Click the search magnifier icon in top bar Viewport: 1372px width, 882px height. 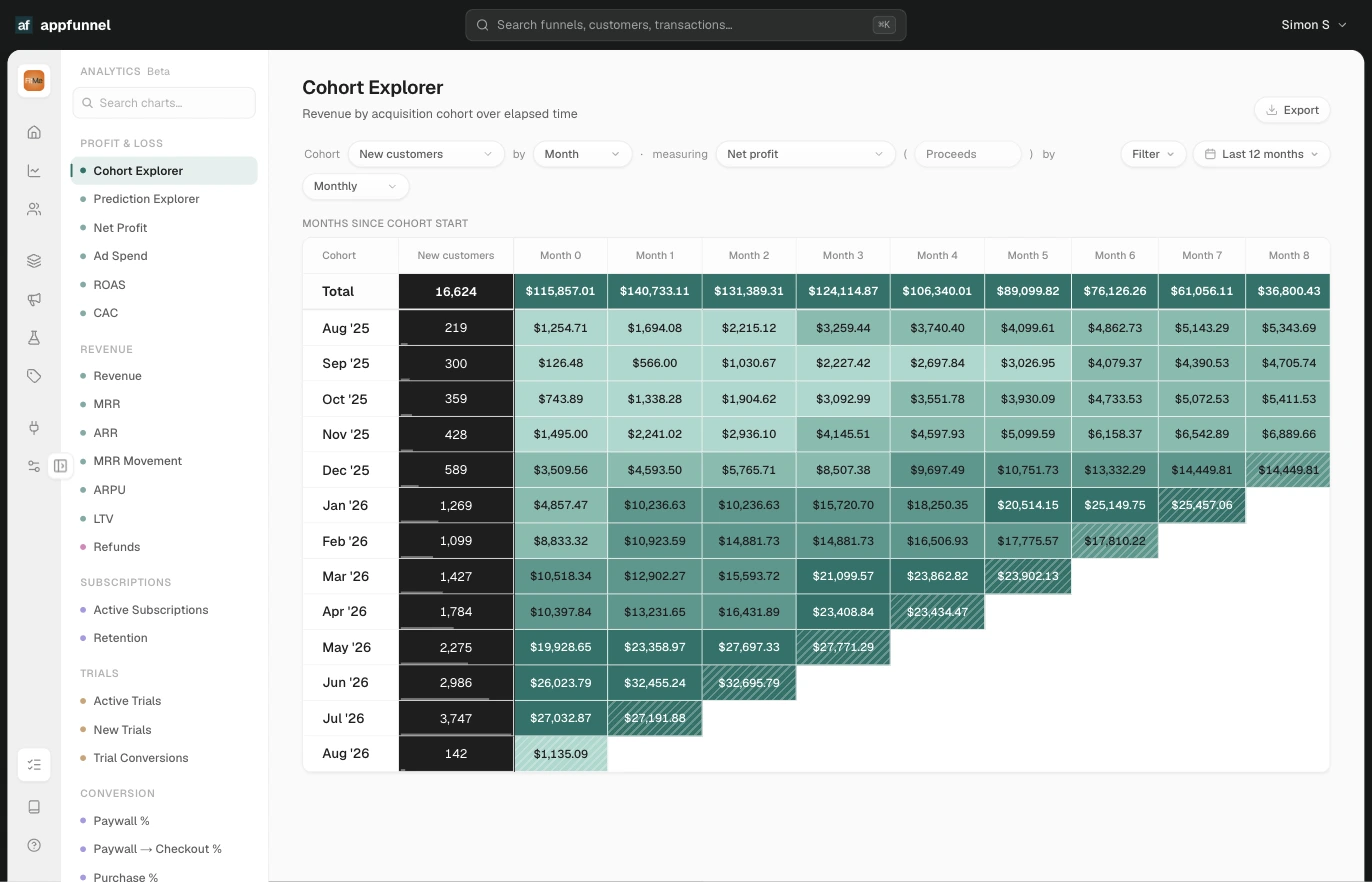point(482,25)
